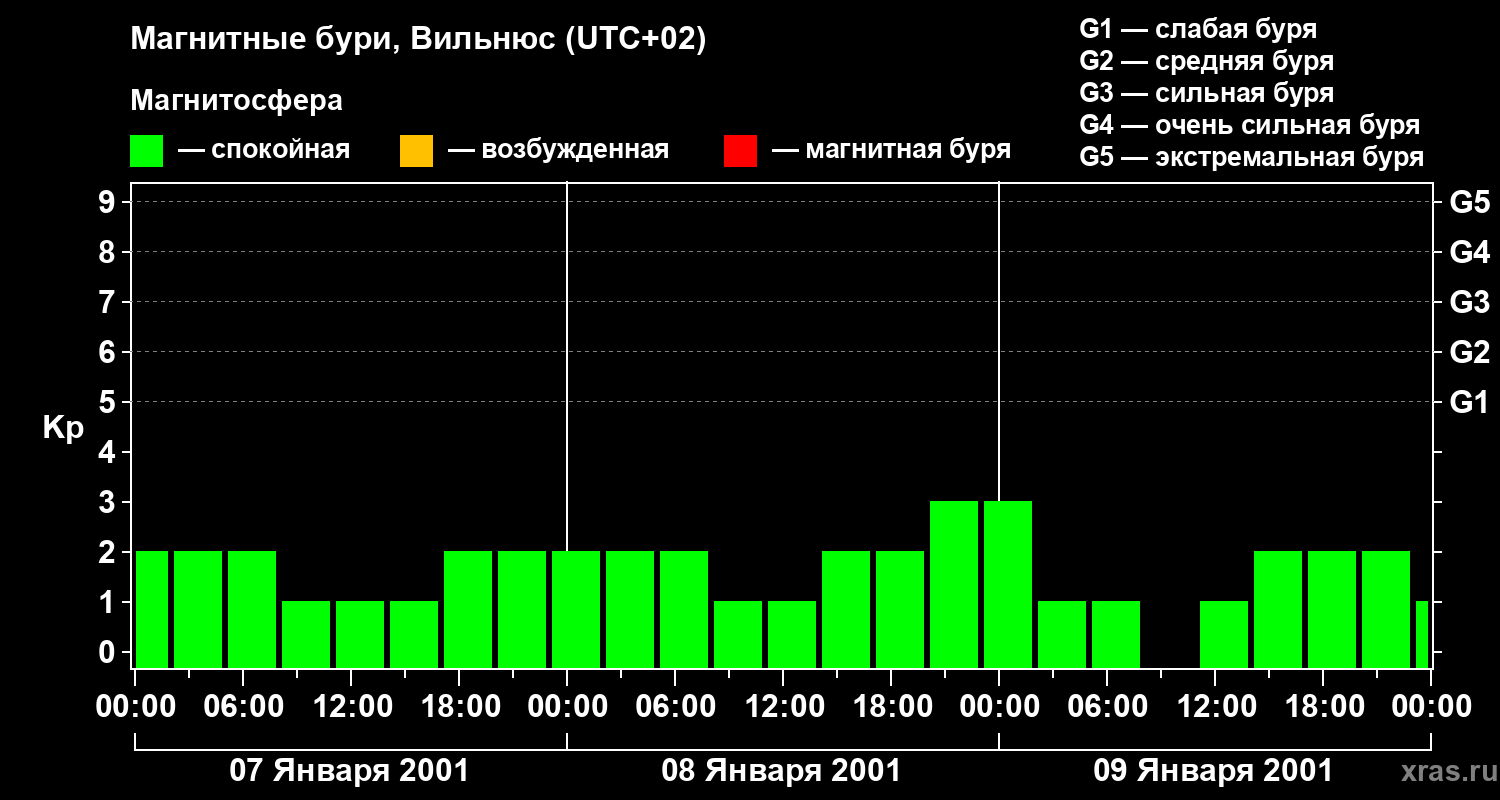This screenshot has height=800, width=1500.
Task: Click the '— спокойная' legend label
Action: [264, 150]
